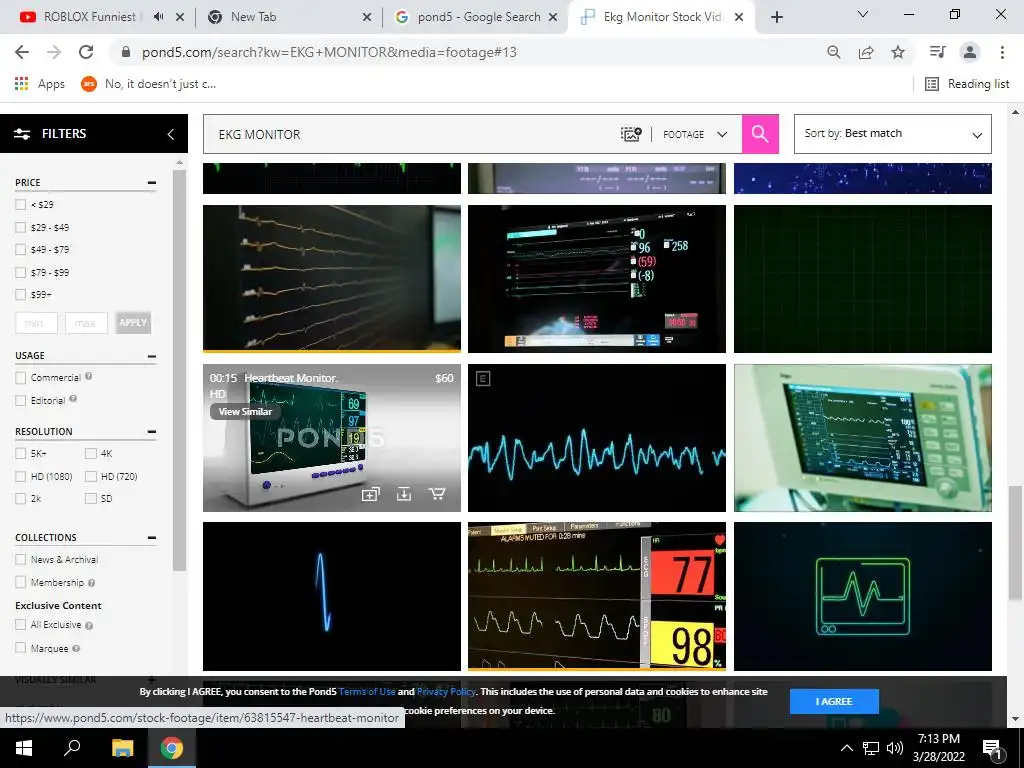
Task: Click the I AGREE cookie button
Action: [x=834, y=701]
